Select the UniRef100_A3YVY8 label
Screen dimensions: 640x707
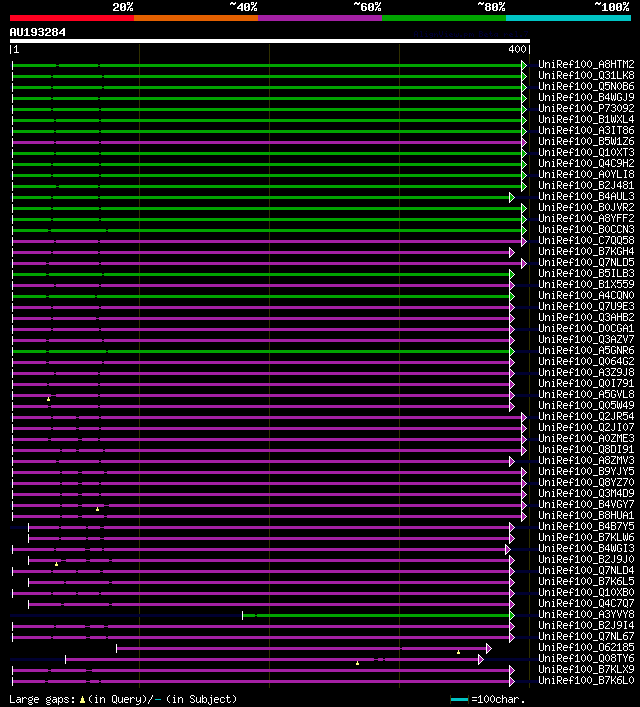586,614
